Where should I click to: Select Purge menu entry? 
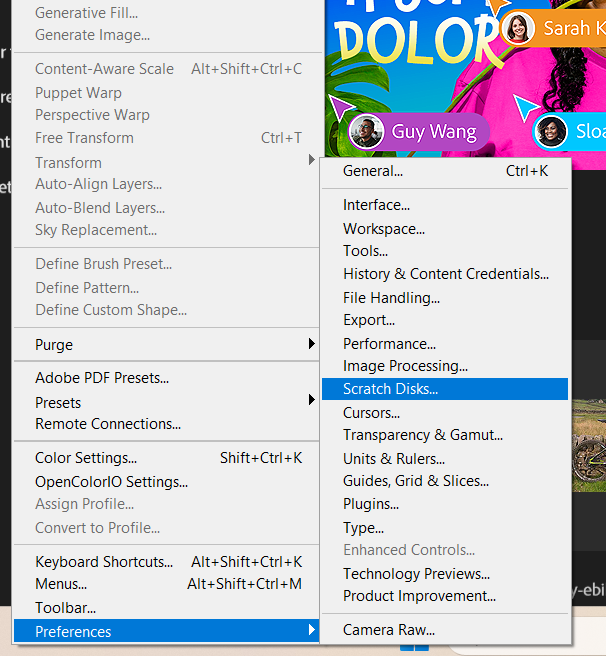(x=166, y=345)
